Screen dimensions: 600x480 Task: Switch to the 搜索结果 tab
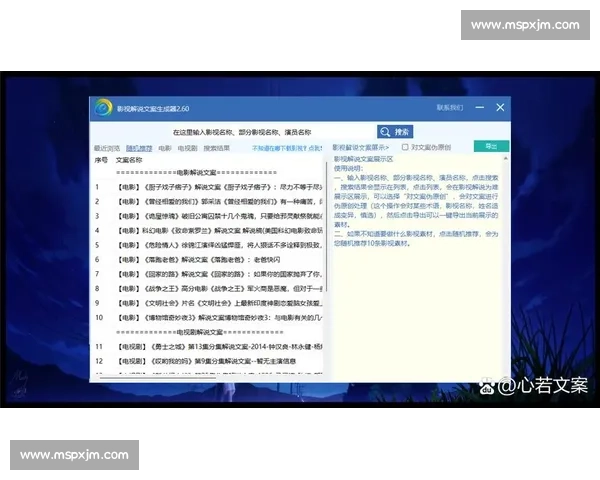click(x=217, y=148)
